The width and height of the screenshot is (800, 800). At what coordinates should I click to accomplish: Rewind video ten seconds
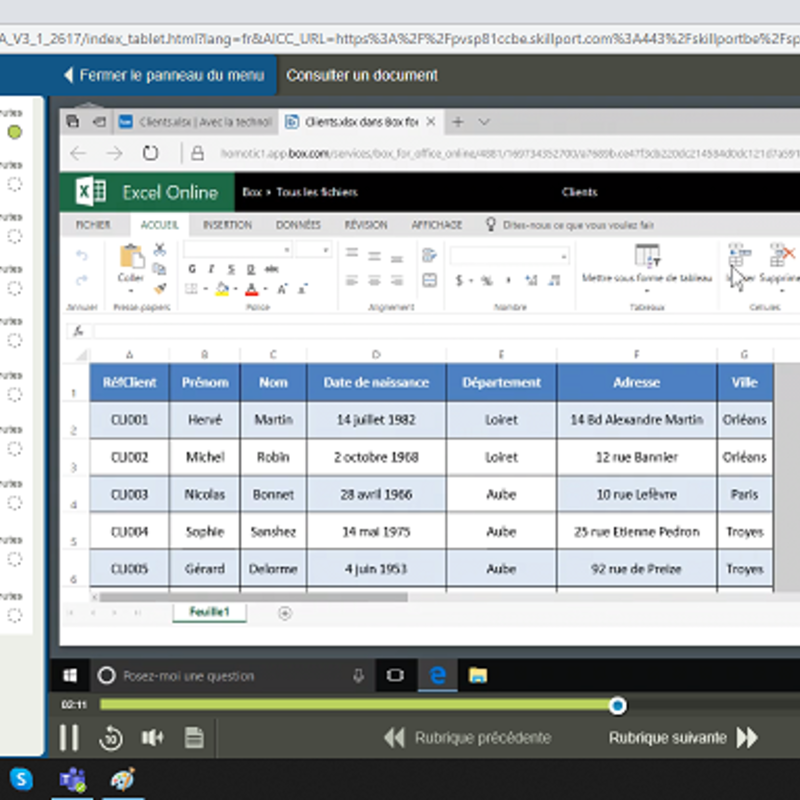pyautogui.click(x=111, y=738)
